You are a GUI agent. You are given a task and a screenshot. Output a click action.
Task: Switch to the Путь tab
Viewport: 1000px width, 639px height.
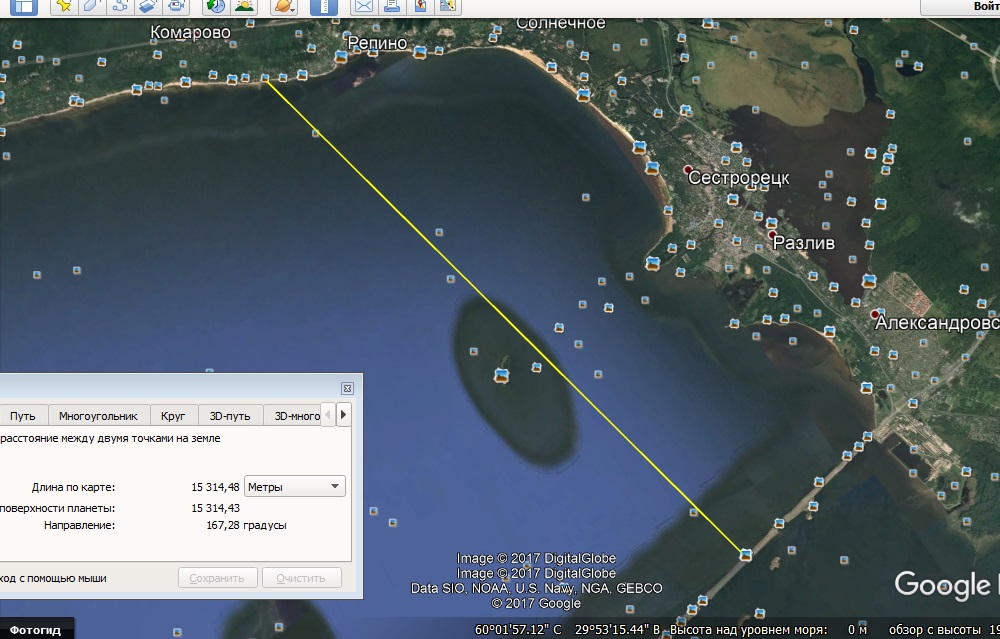[23, 416]
